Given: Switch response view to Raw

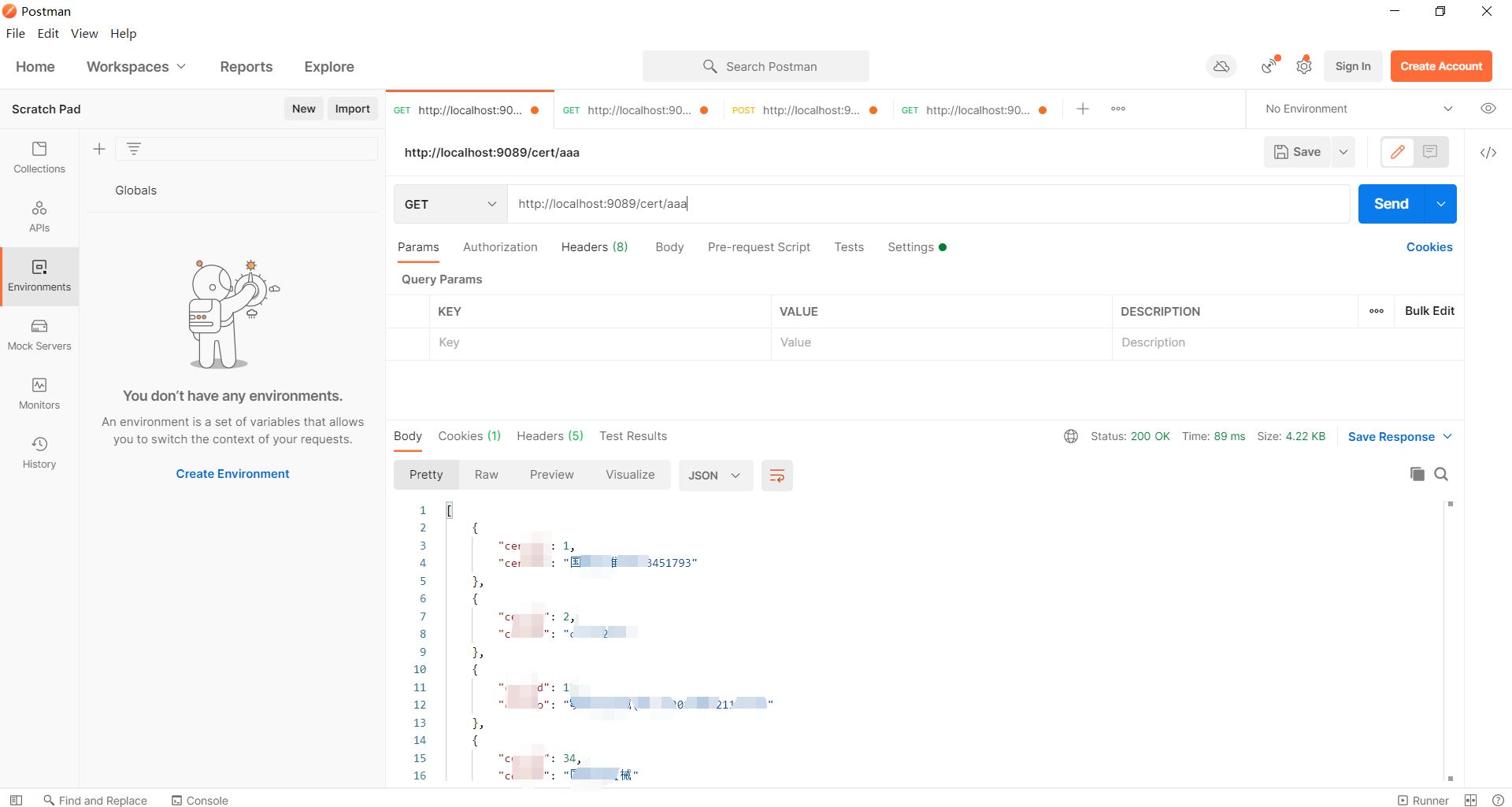Looking at the screenshot, I should pyautogui.click(x=487, y=475).
